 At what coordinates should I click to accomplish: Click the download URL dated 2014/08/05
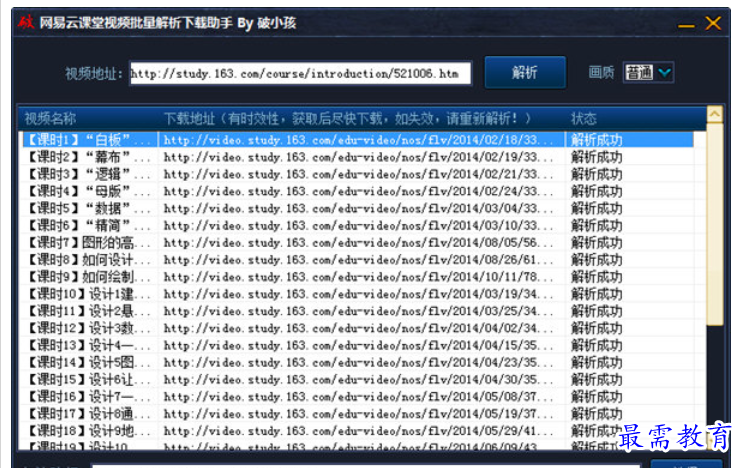pyautogui.click(x=358, y=243)
